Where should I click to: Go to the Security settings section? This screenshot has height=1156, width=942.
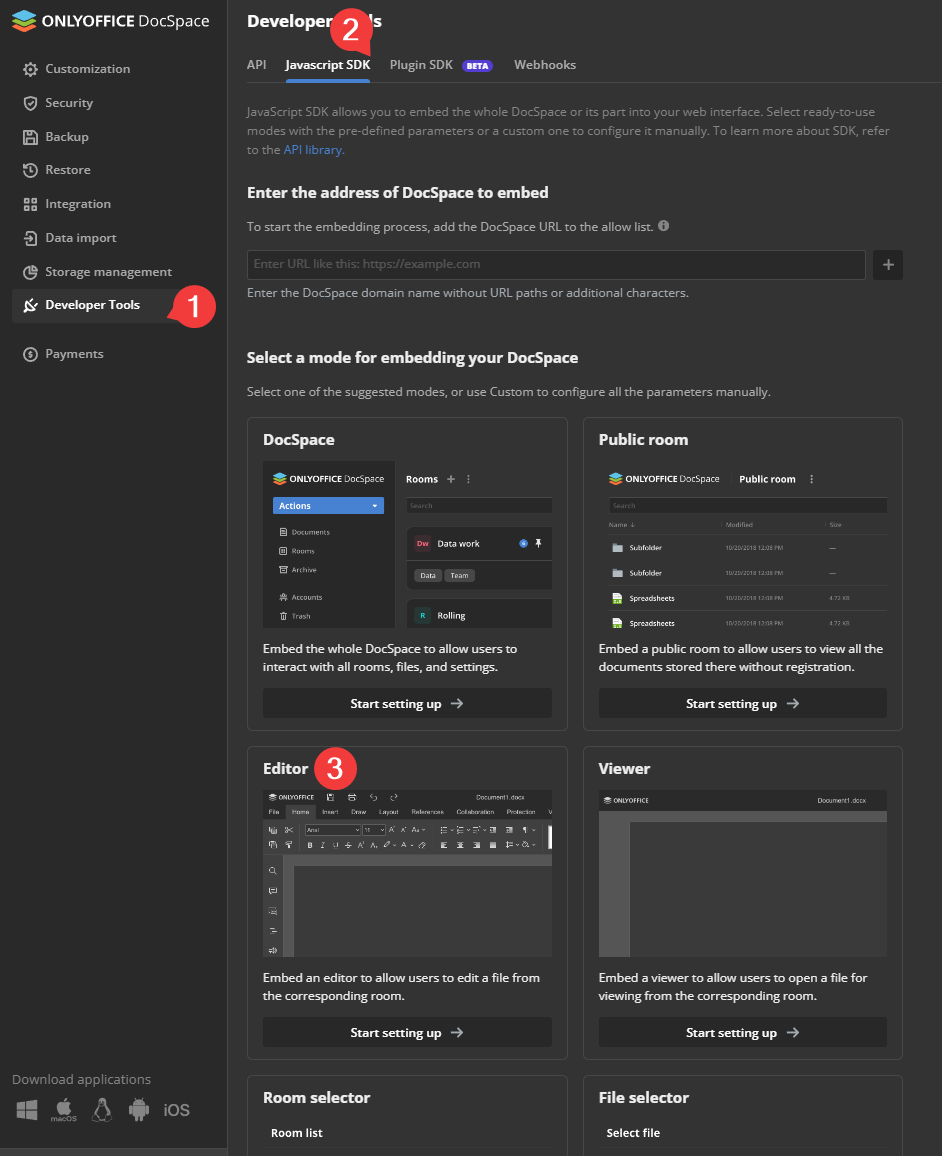[x=69, y=103]
